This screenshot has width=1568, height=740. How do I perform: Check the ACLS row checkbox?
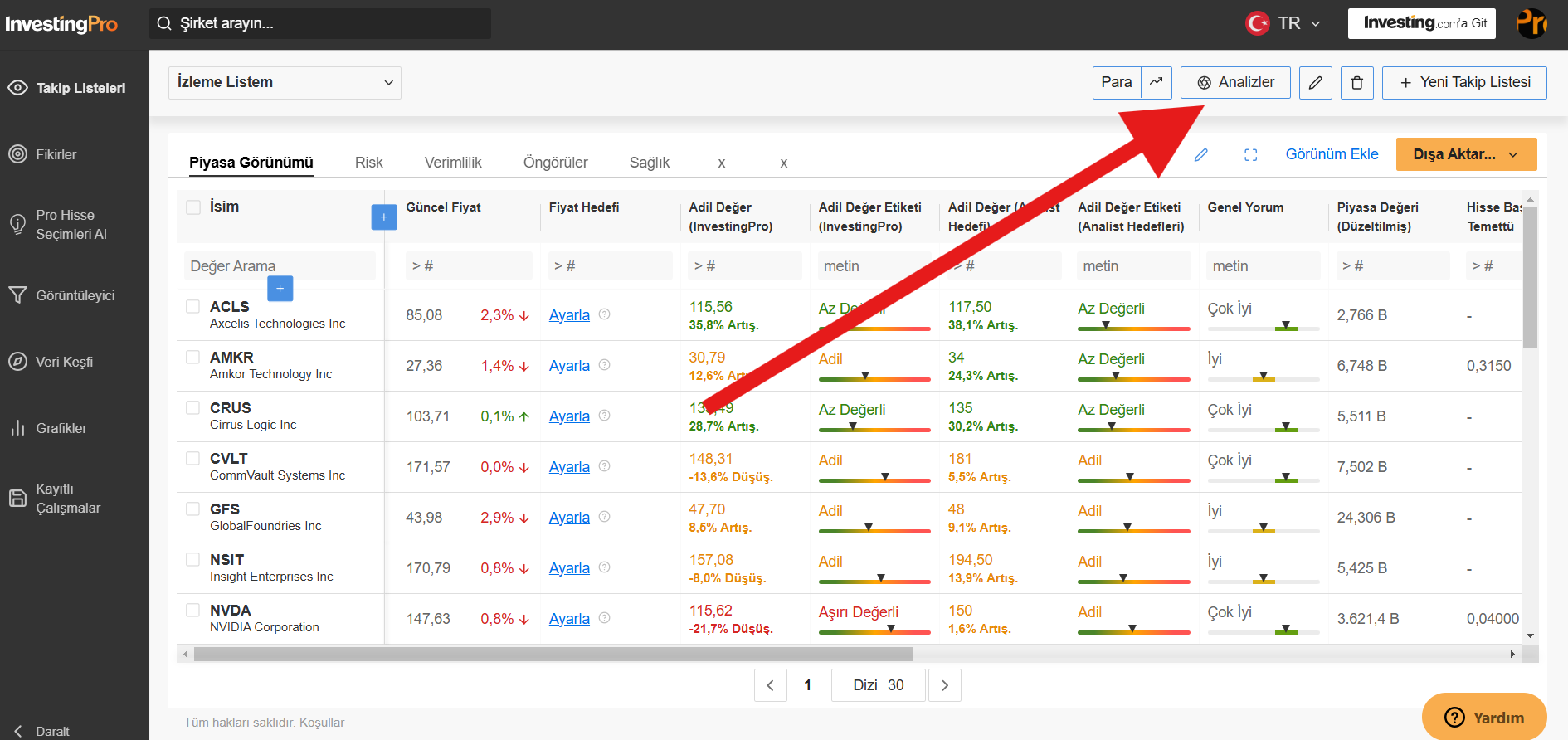(193, 306)
